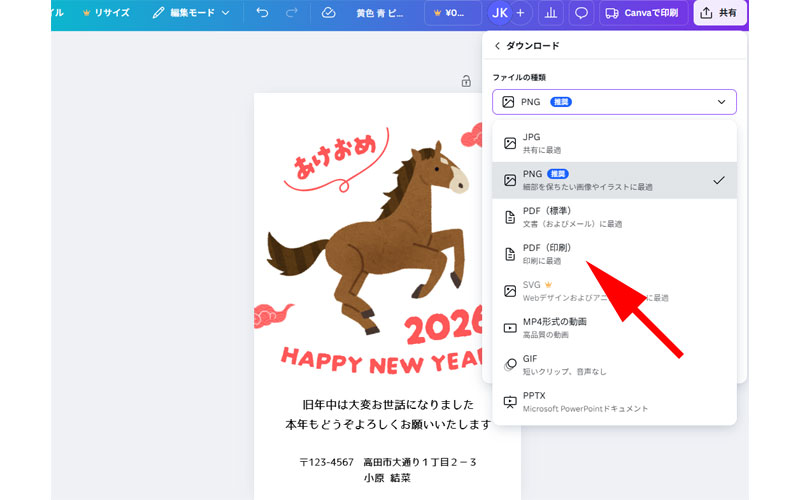The image size is (800, 500).
Task: Click the undo arrow icon
Action: 262,12
